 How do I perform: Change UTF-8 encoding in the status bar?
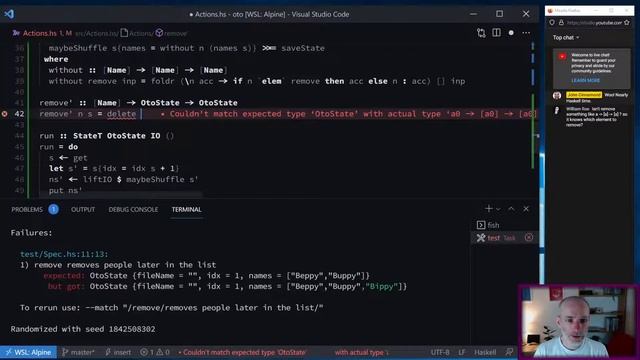click(440, 352)
